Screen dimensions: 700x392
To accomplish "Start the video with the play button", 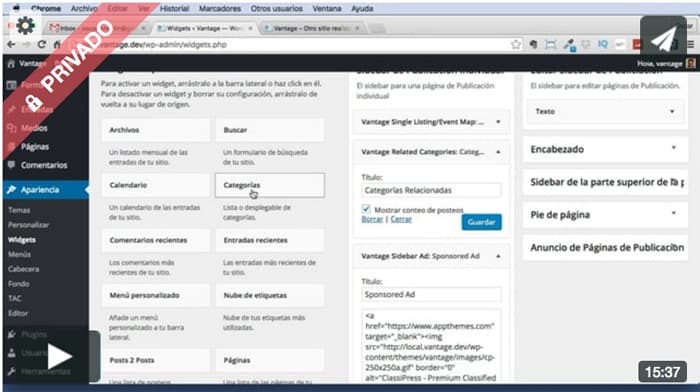I will click(59, 357).
